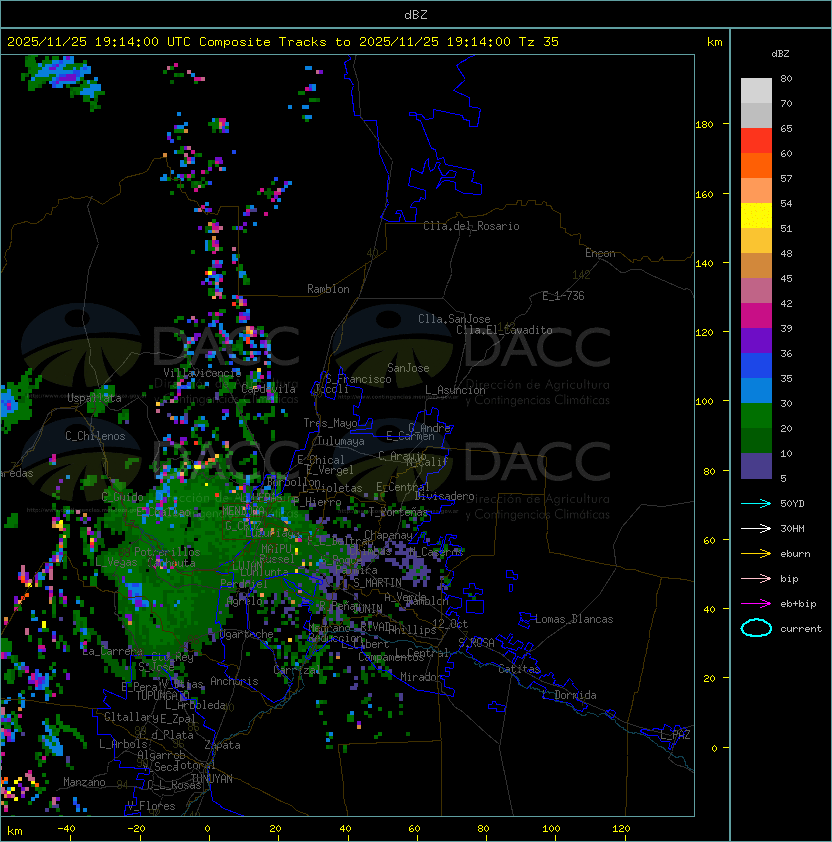Click the cyan 50YD arrow icon
Image resolution: width=832 pixels, height=842 pixels.
coord(756,503)
